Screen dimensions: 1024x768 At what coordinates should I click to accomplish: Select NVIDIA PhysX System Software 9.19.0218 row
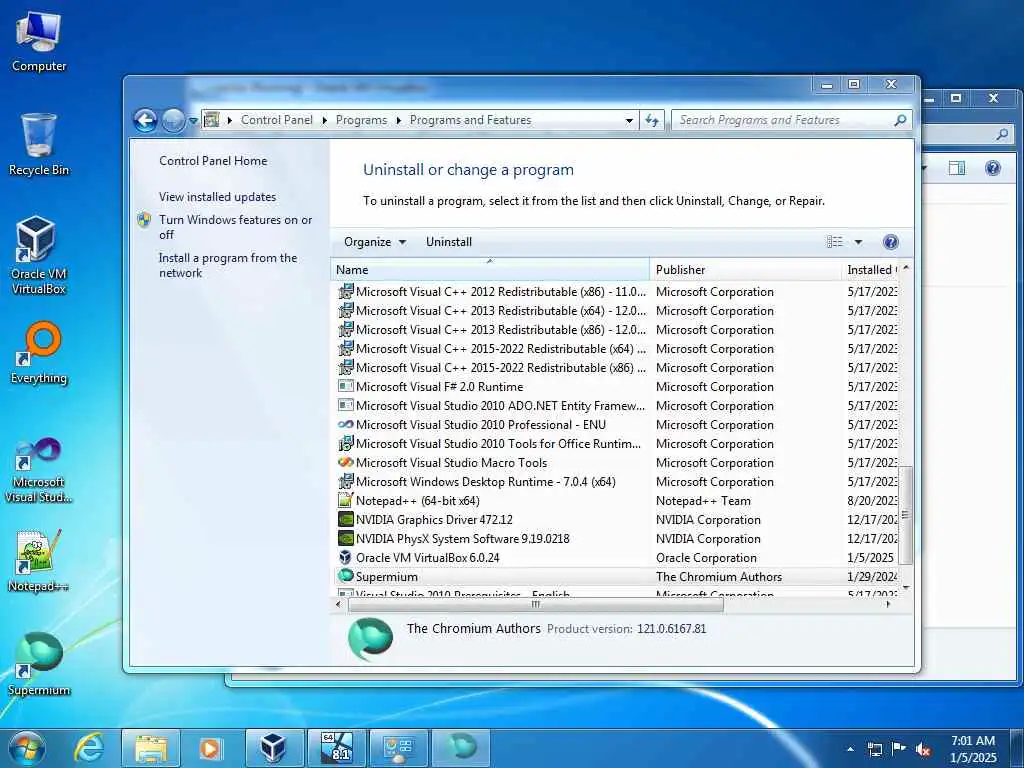[x=617, y=539]
